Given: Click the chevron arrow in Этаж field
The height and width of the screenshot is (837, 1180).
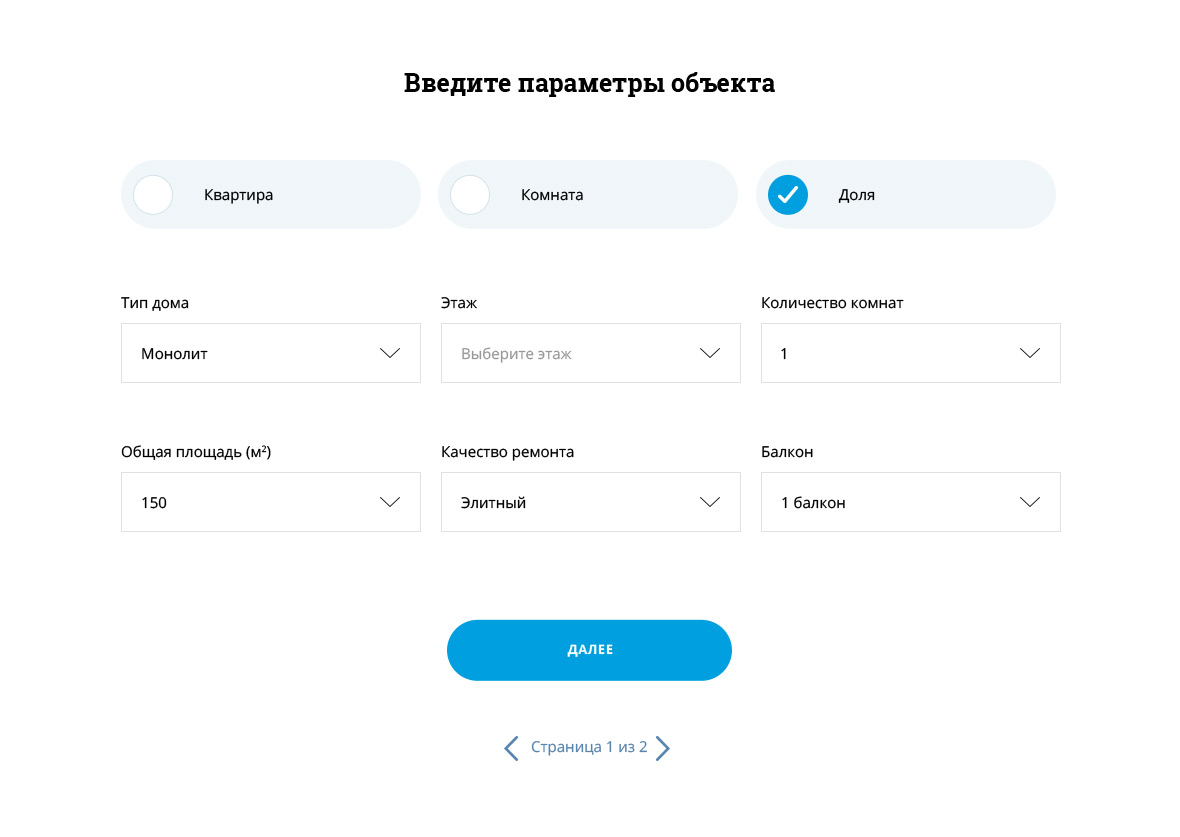Looking at the screenshot, I should 710,353.
